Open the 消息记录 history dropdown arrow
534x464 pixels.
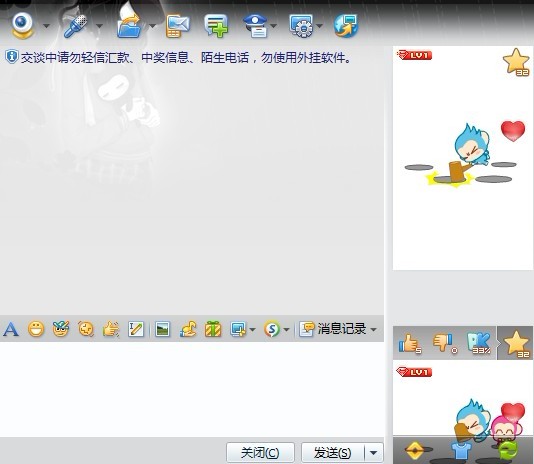[374, 329]
